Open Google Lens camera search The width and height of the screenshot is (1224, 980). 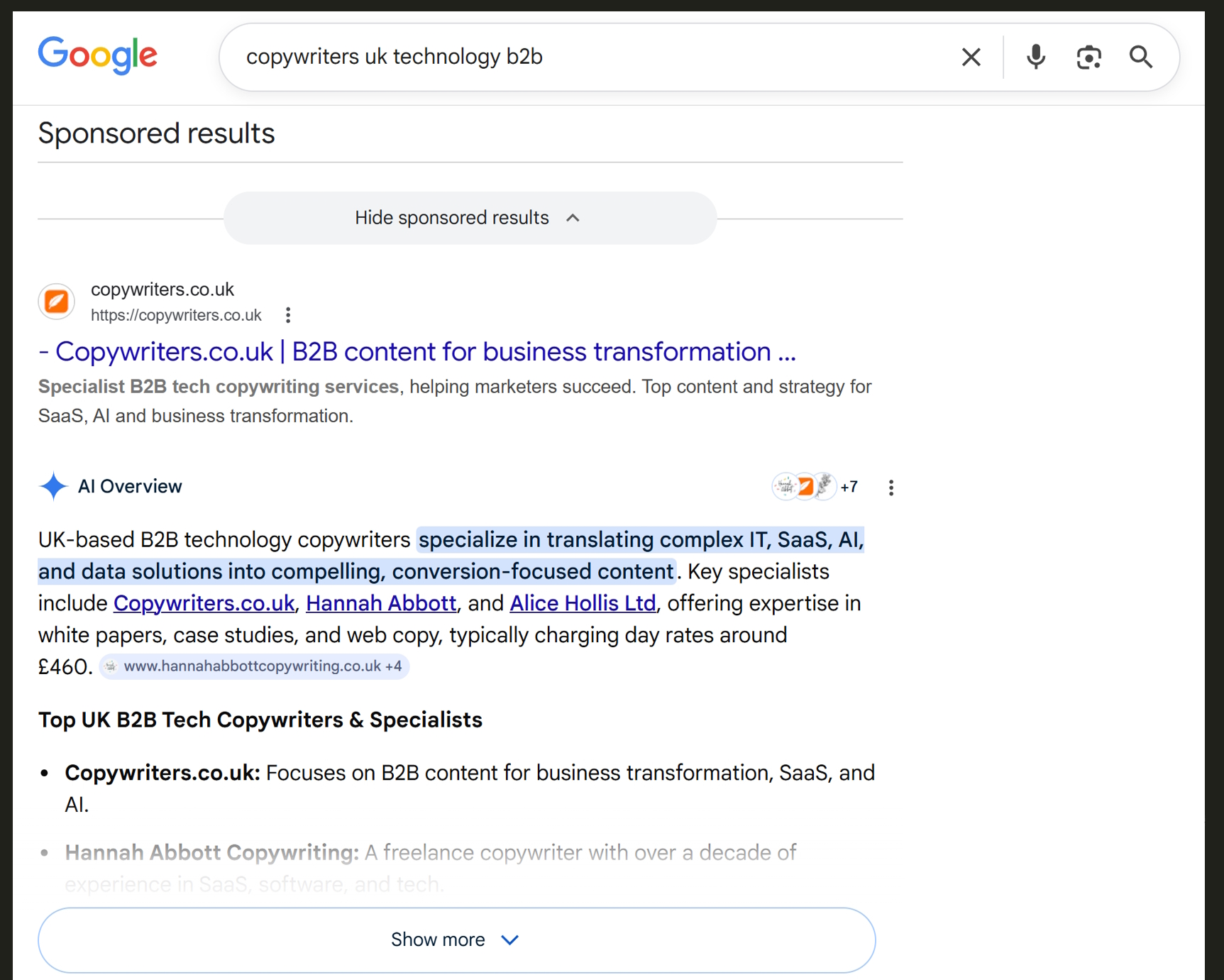[x=1088, y=57]
